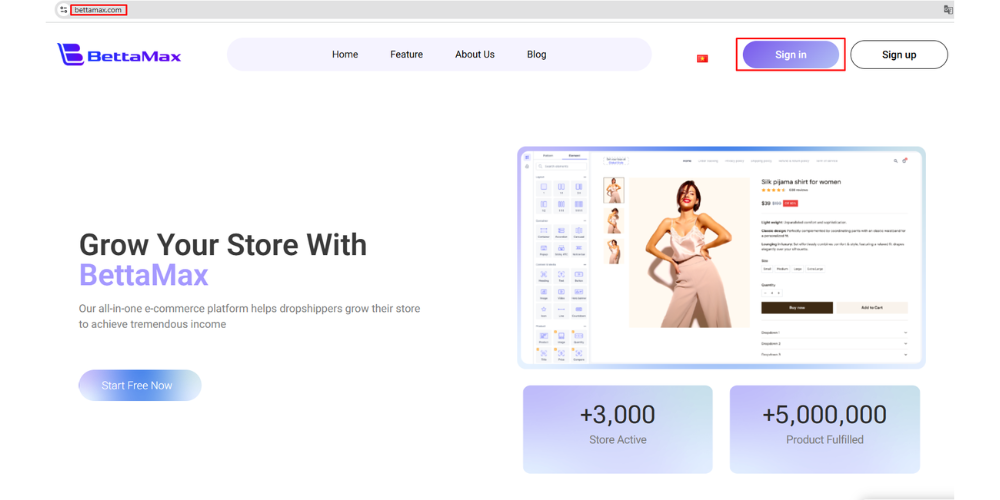Choose Medium size option in preview
The height and width of the screenshot is (500, 1000).
[783, 269]
